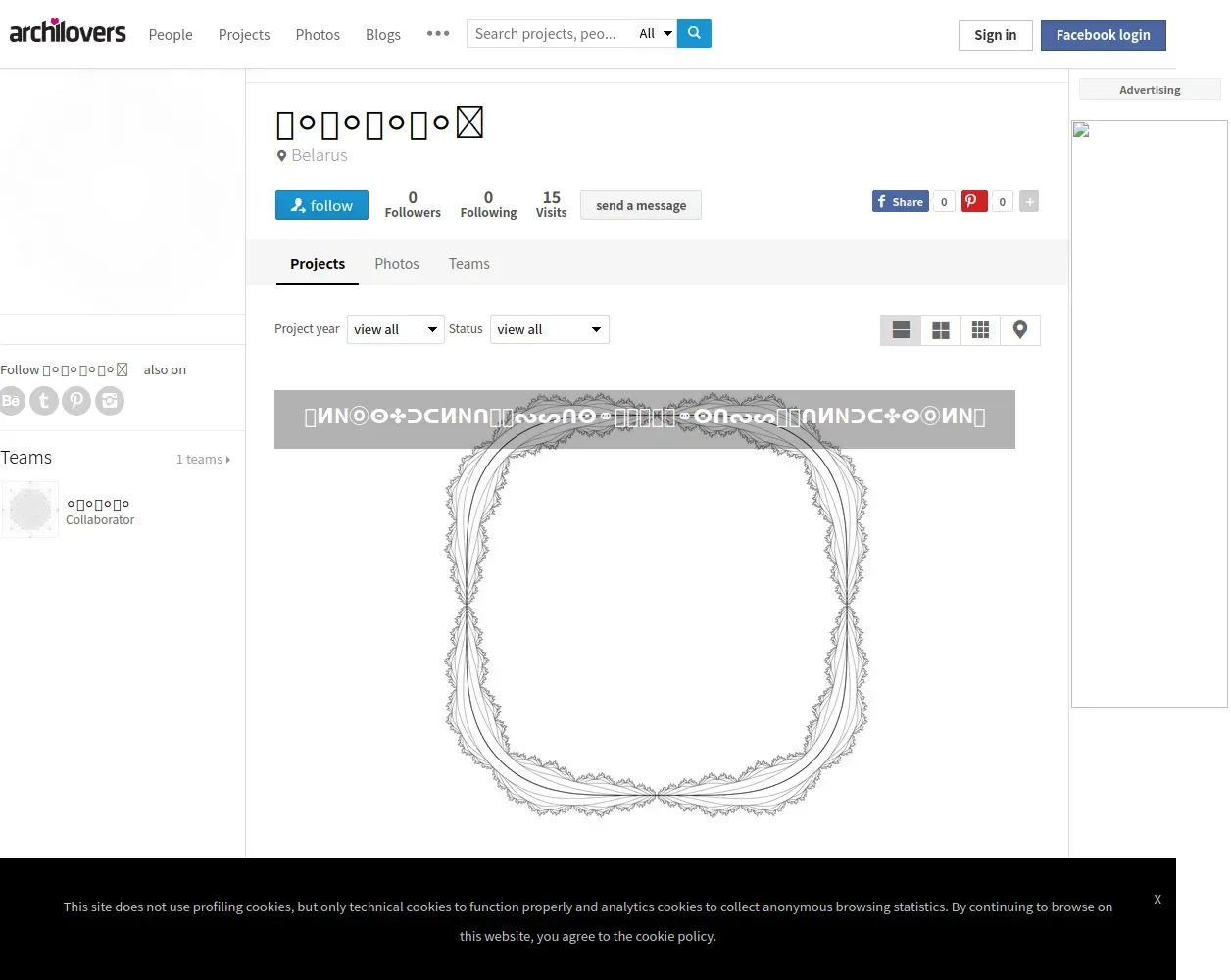
Task: Open the Pinterest profile icon in sidebar
Action: point(76,400)
